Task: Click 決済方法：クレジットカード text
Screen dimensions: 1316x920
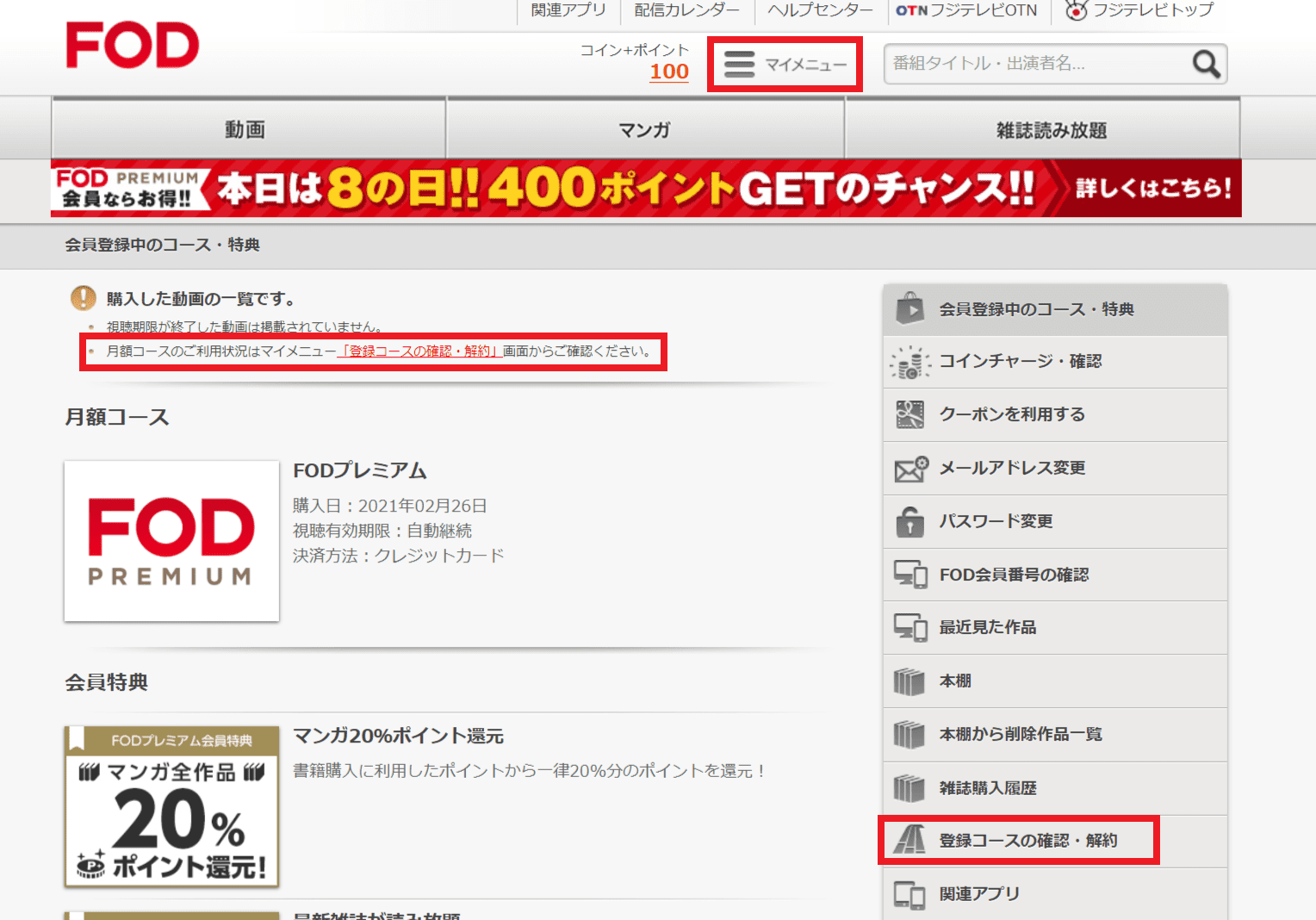Action: tap(399, 556)
